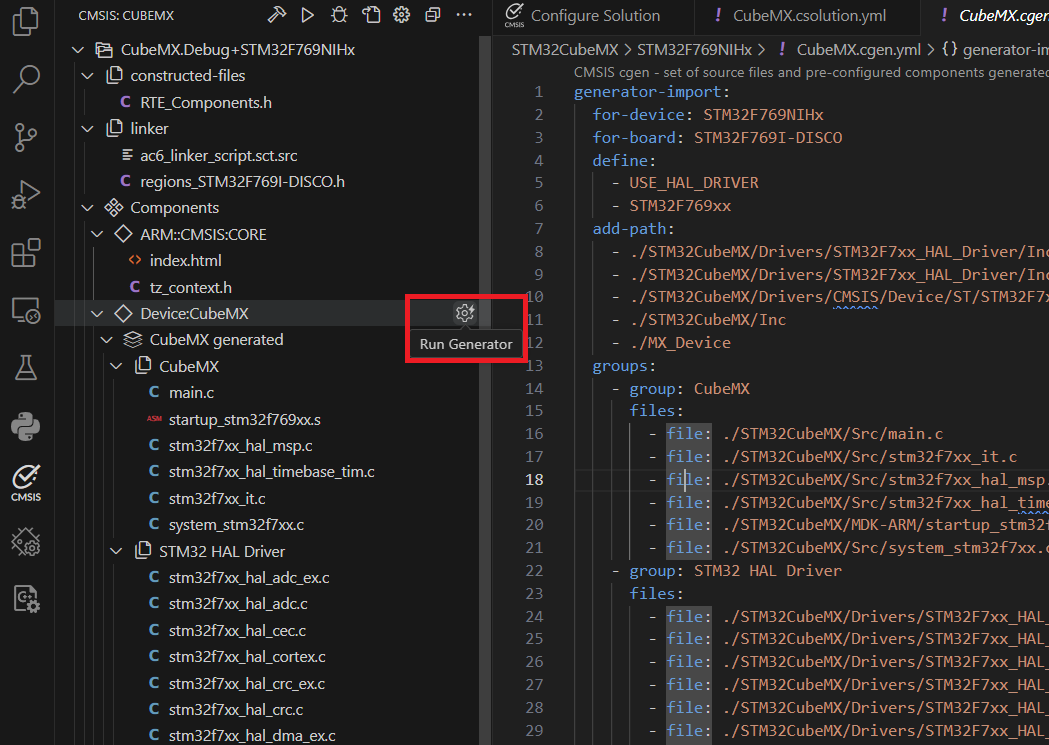Click the Run play icon in CMSIS header

point(308,15)
